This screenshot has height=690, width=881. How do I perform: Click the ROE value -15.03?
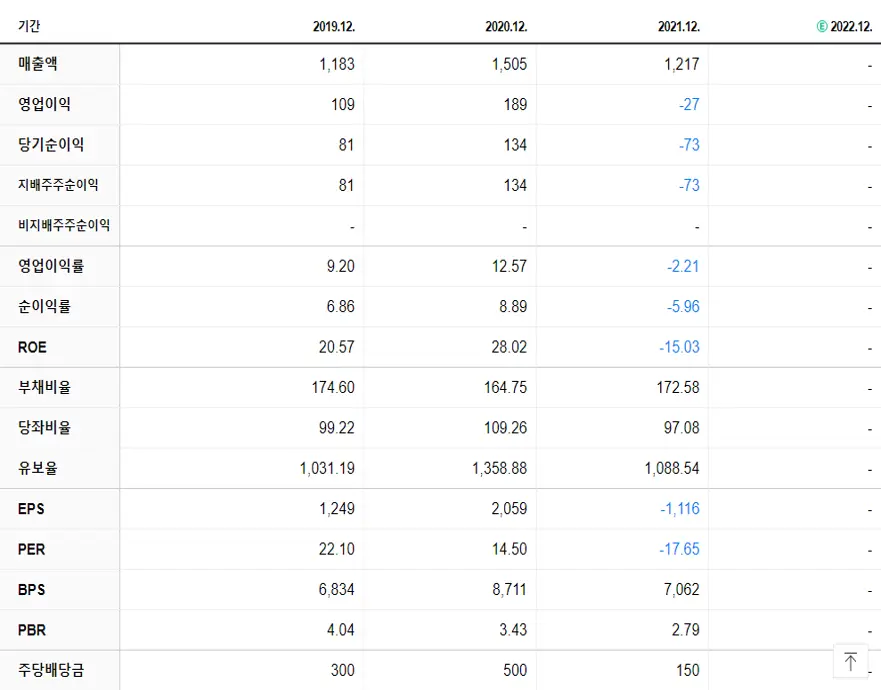[x=679, y=347]
